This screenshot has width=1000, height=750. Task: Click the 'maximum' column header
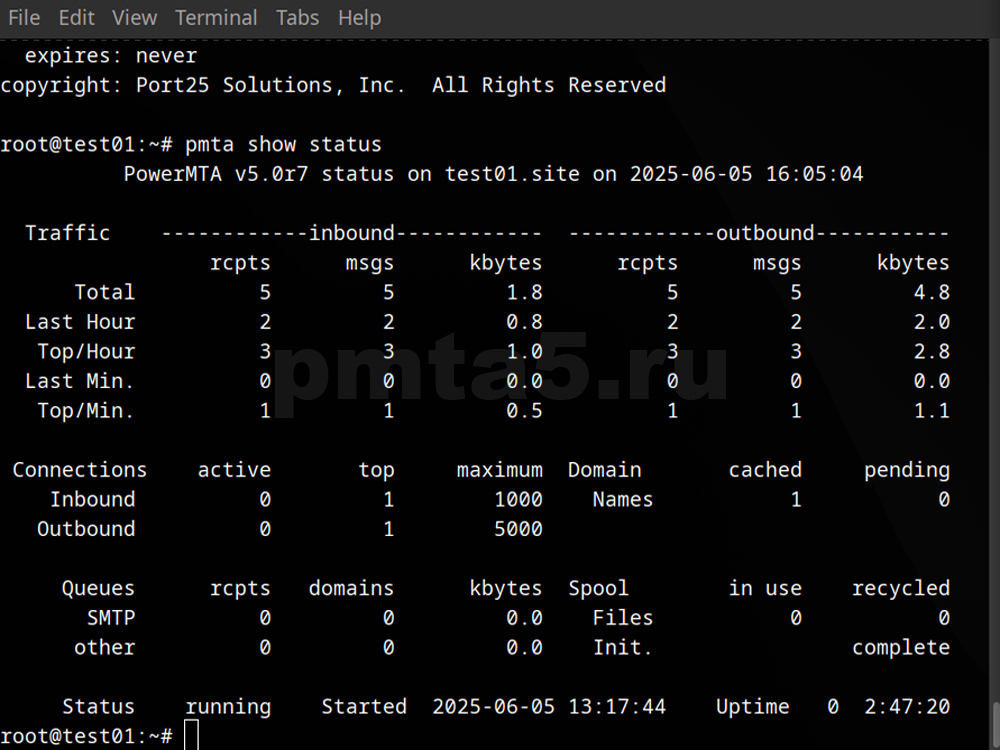(x=499, y=470)
